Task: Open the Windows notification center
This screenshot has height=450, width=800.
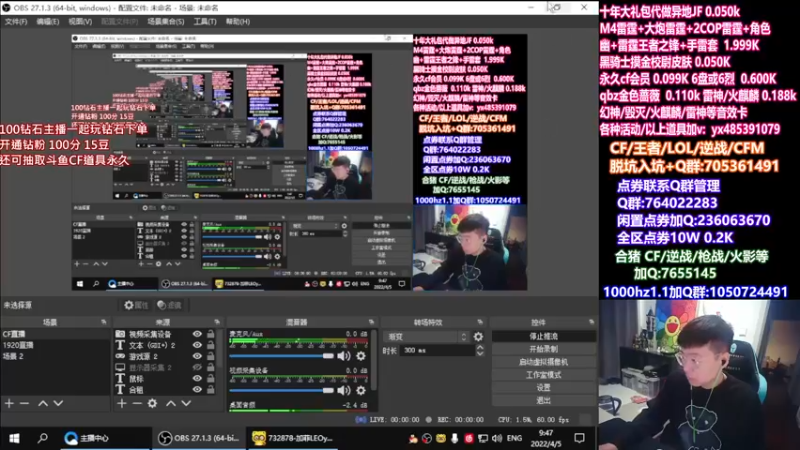Action: point(580,438)
